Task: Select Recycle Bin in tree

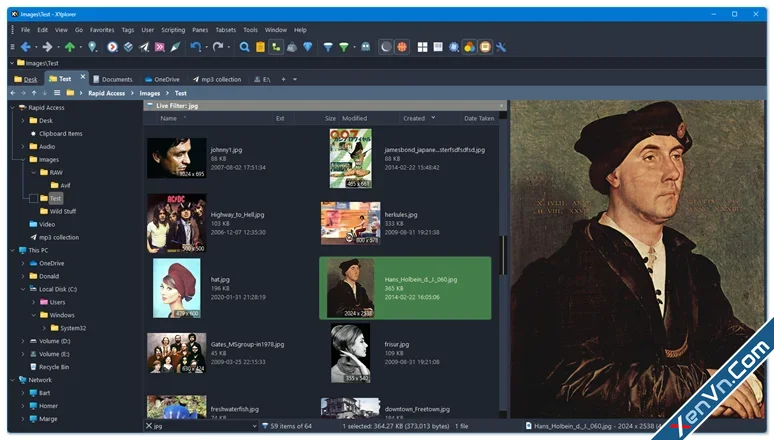Action: (x=54, y=367)
